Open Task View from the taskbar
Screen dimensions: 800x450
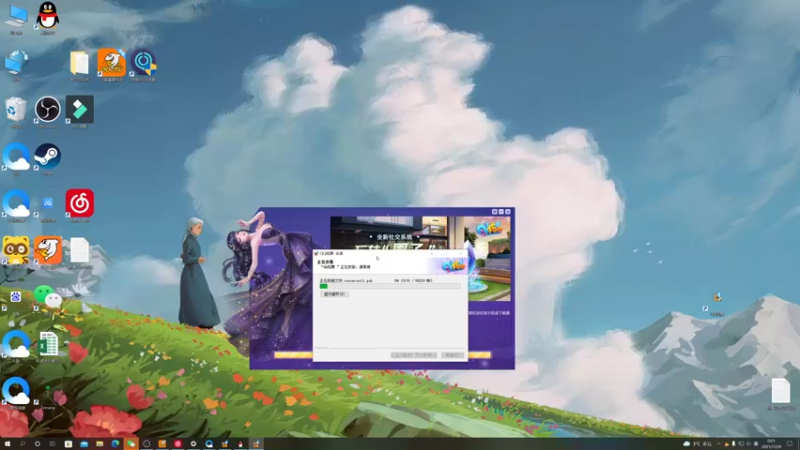pyautogui.click(x=53, y=444)
